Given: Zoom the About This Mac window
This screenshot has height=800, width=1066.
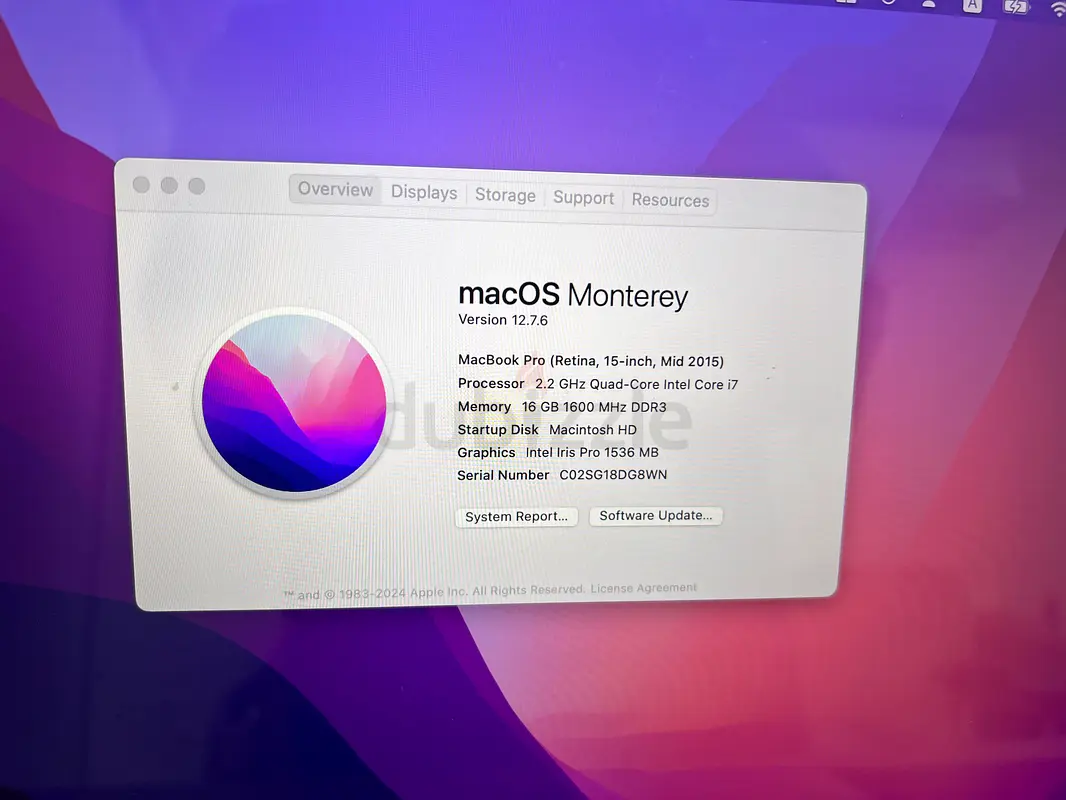Looking at the screenshot, I should pos(197,186).
